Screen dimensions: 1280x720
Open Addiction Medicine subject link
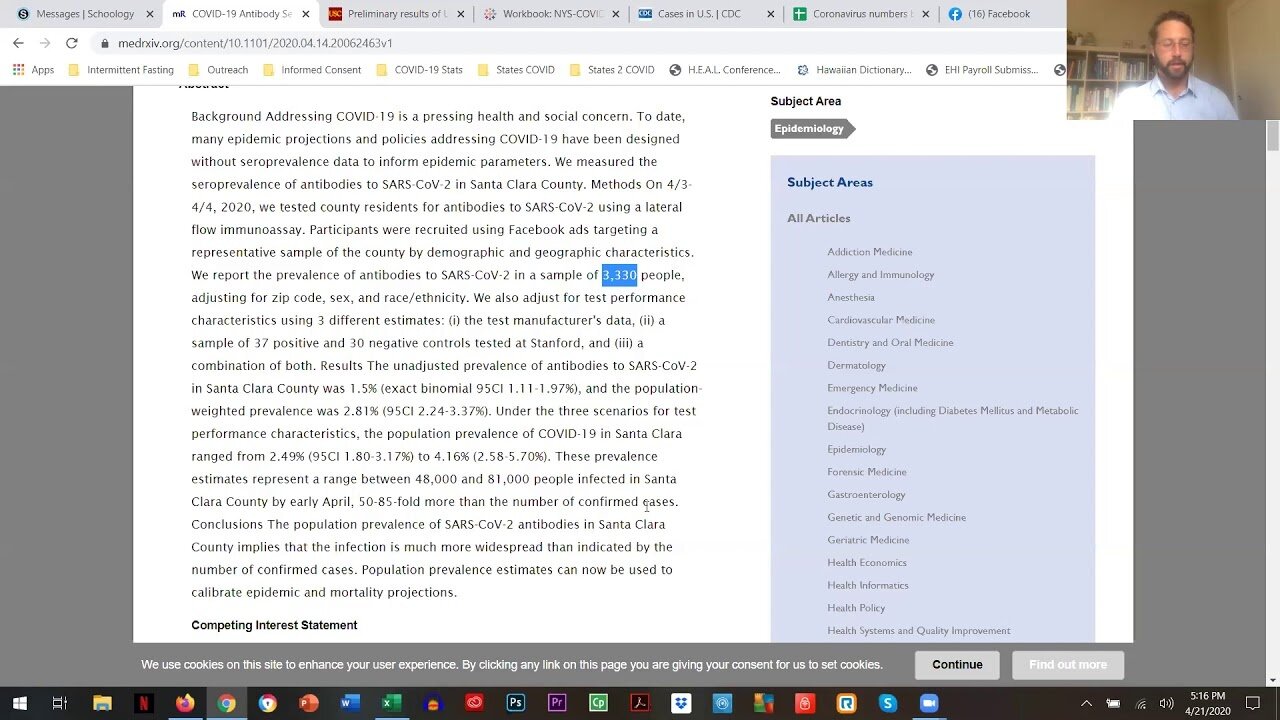point(869,252)
